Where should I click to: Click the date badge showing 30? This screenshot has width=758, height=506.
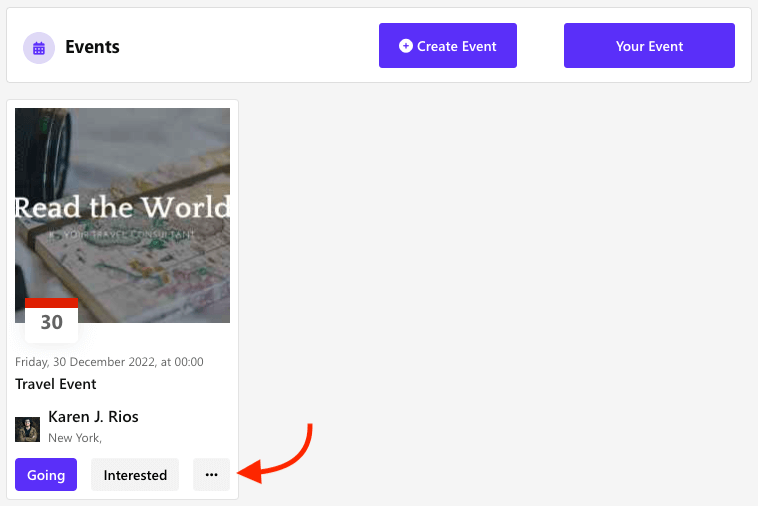click(51, 321)
